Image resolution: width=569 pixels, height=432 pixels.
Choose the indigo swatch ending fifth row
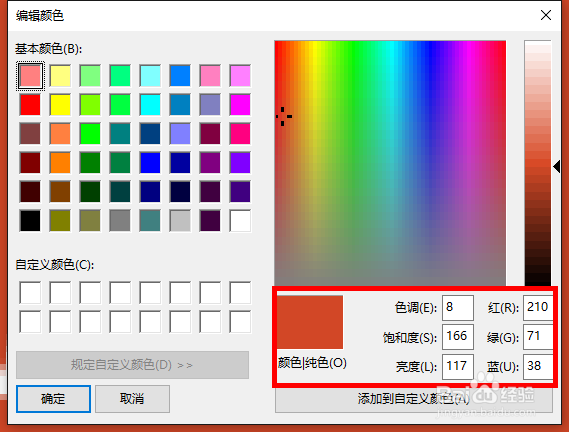click(240, 192)
